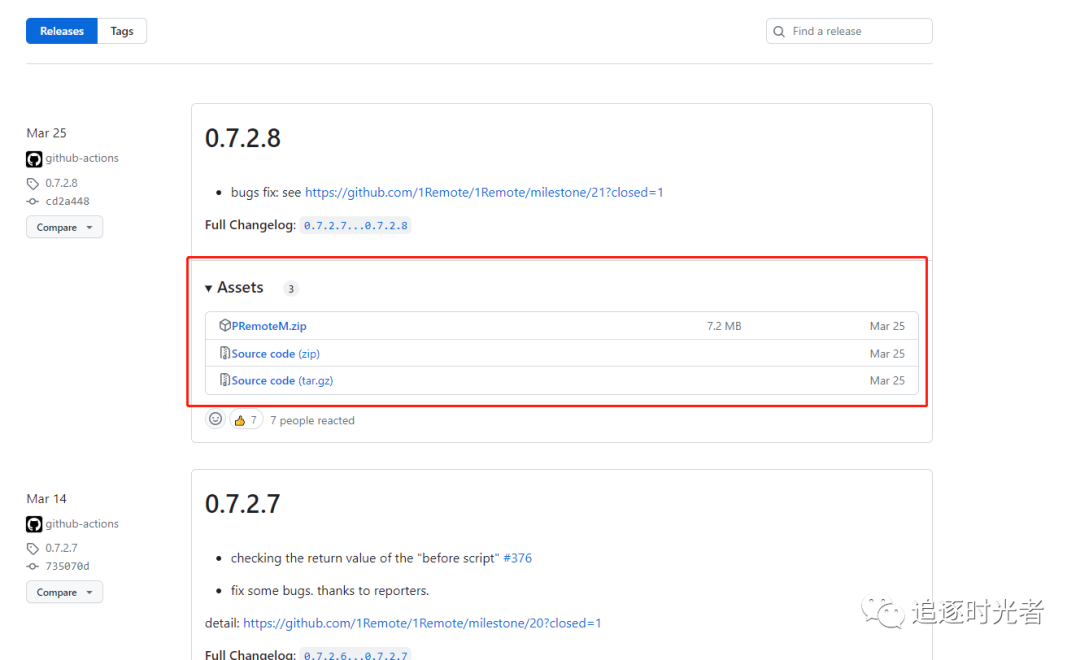This screenshot has width=1080, height=660.
Task: Click the file icon for Source code (tar.gz)
Action: pyautogui.click(x=225, y=380)
